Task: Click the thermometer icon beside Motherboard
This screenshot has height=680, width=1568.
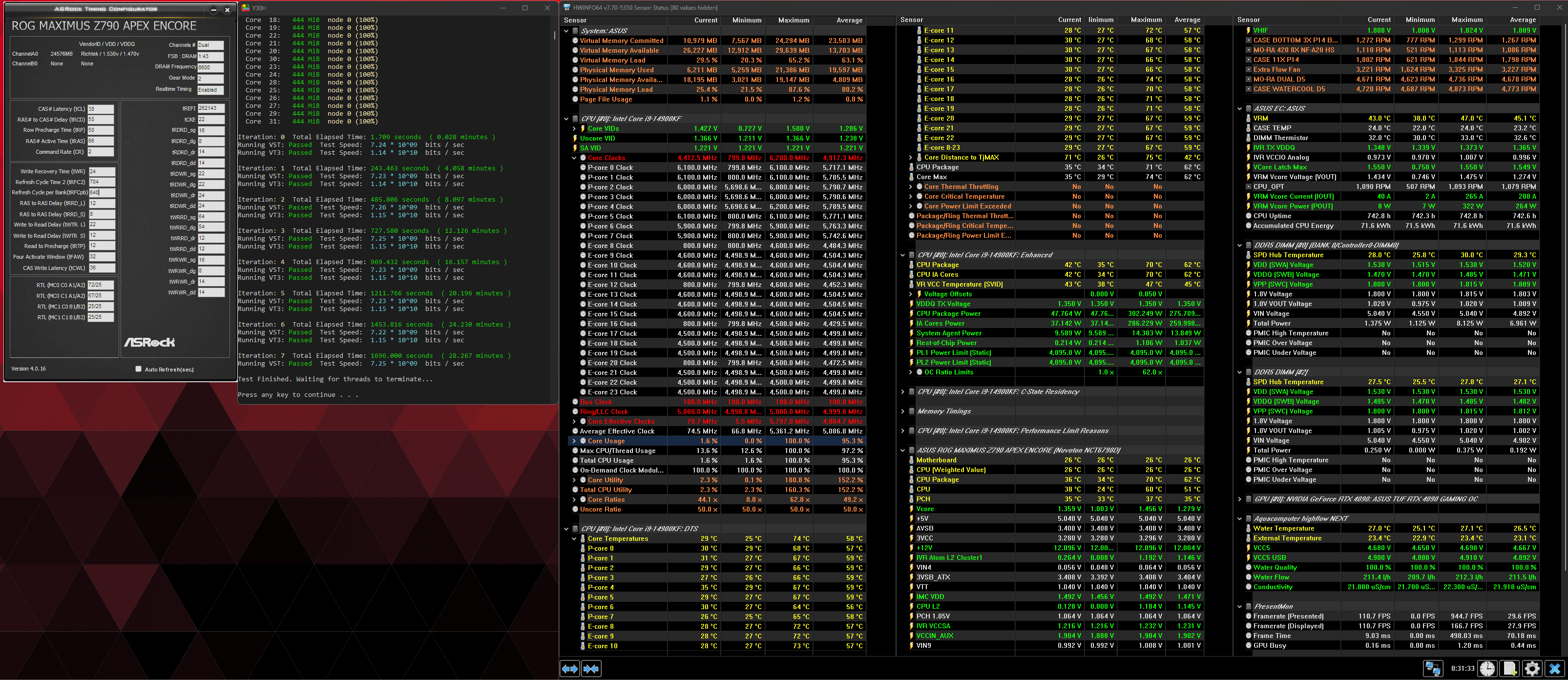Action: [911, 460]
